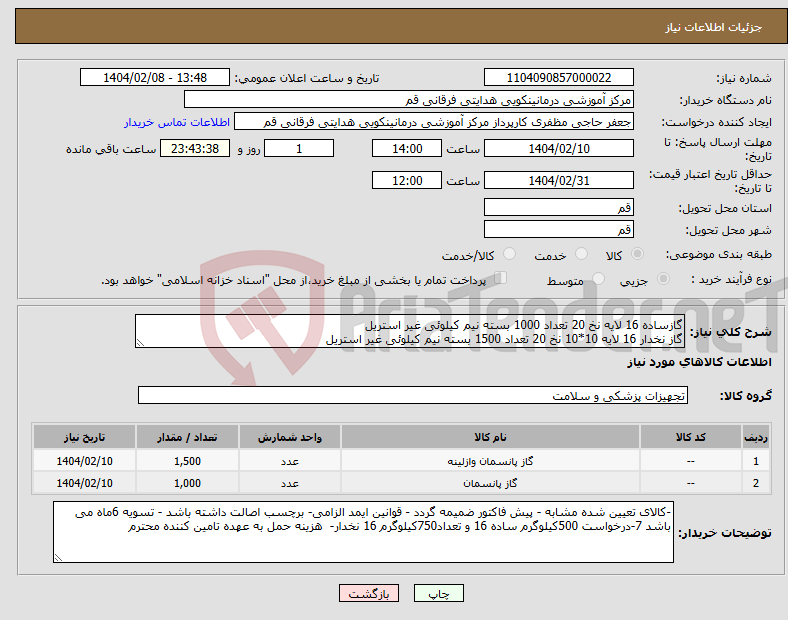Click the remaining days field showing 1
This screenshot has width=788, height=620.
click(x=299, y=149)
